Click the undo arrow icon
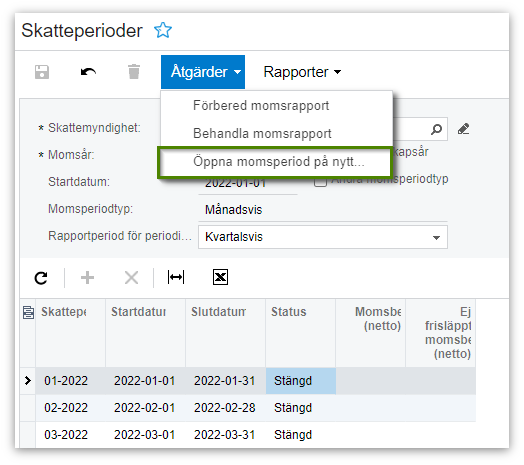Viewport: 524px width, 465px height. (88, 72)
